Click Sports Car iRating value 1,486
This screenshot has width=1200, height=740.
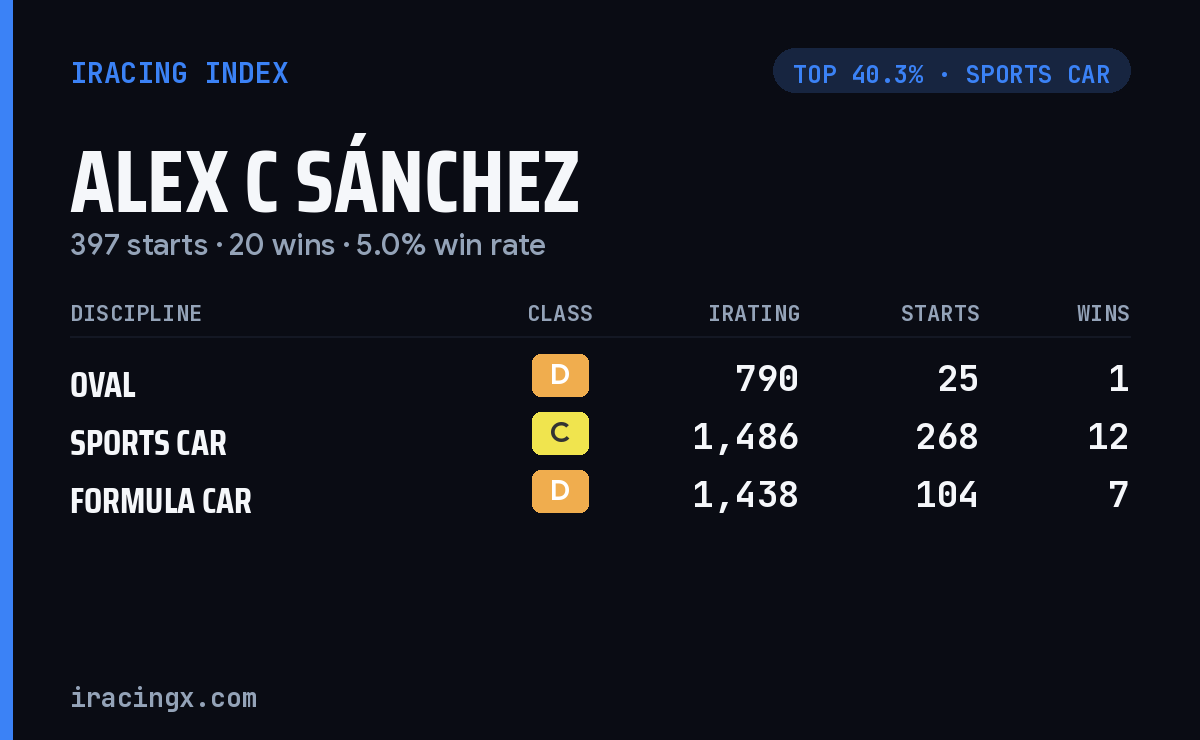pyautogui.click(x=746, y=437)
